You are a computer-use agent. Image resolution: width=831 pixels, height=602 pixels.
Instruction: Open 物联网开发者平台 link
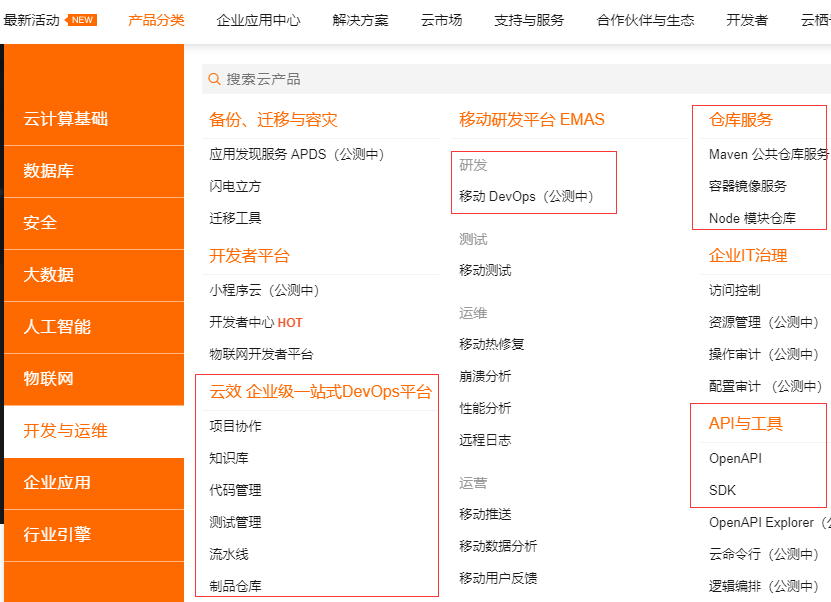261,354
